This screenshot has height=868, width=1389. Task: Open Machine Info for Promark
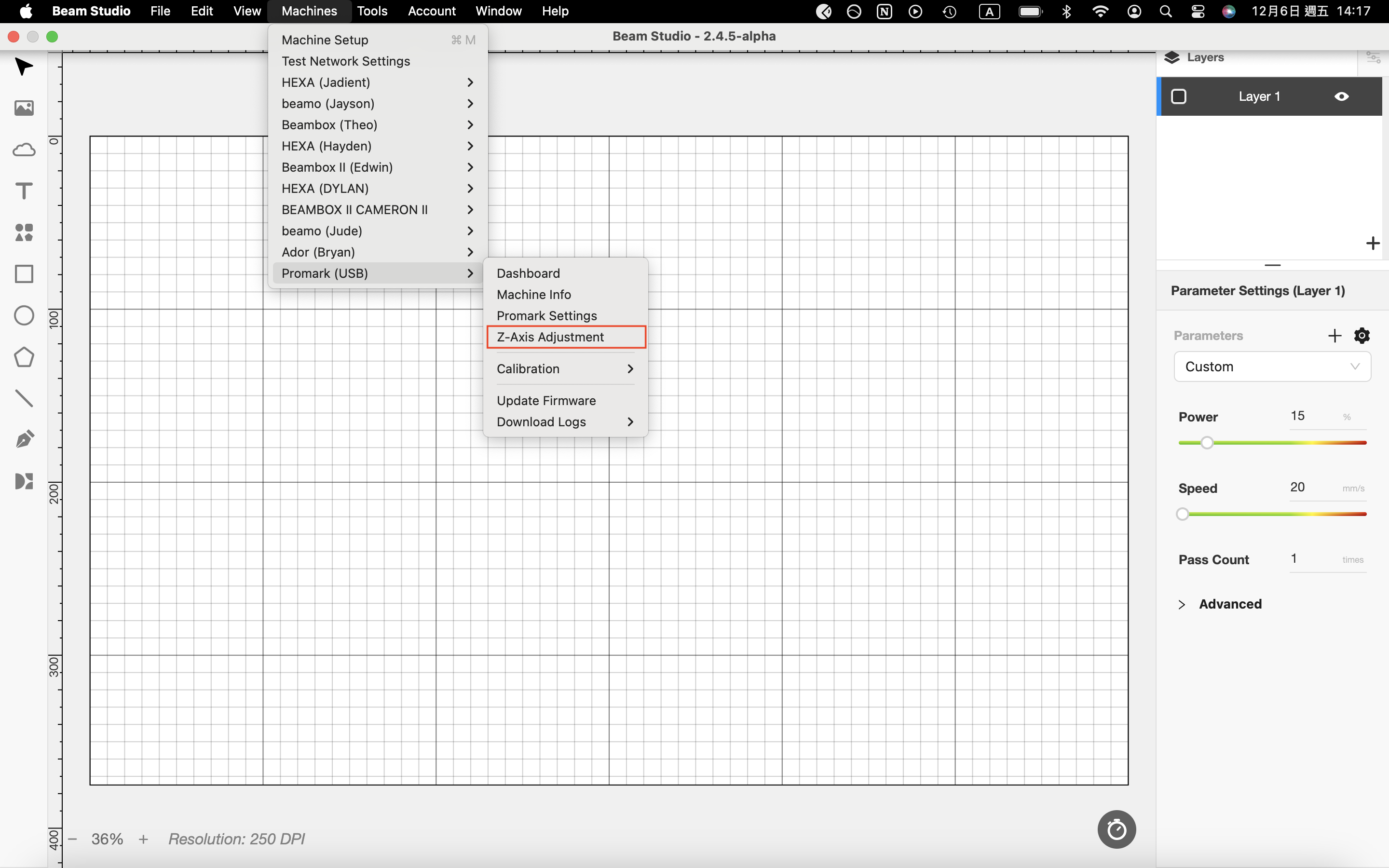[x=565, y=295]
